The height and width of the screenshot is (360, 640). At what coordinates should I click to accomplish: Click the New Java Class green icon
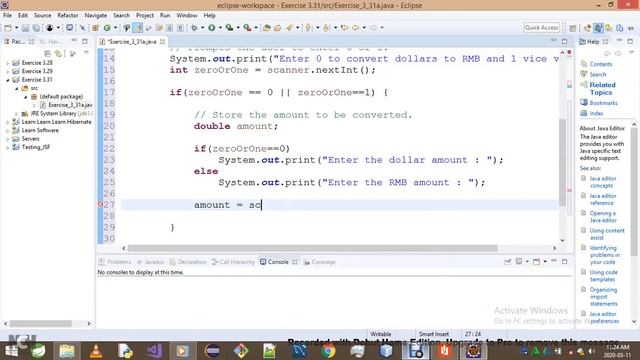tap(107, 28)
